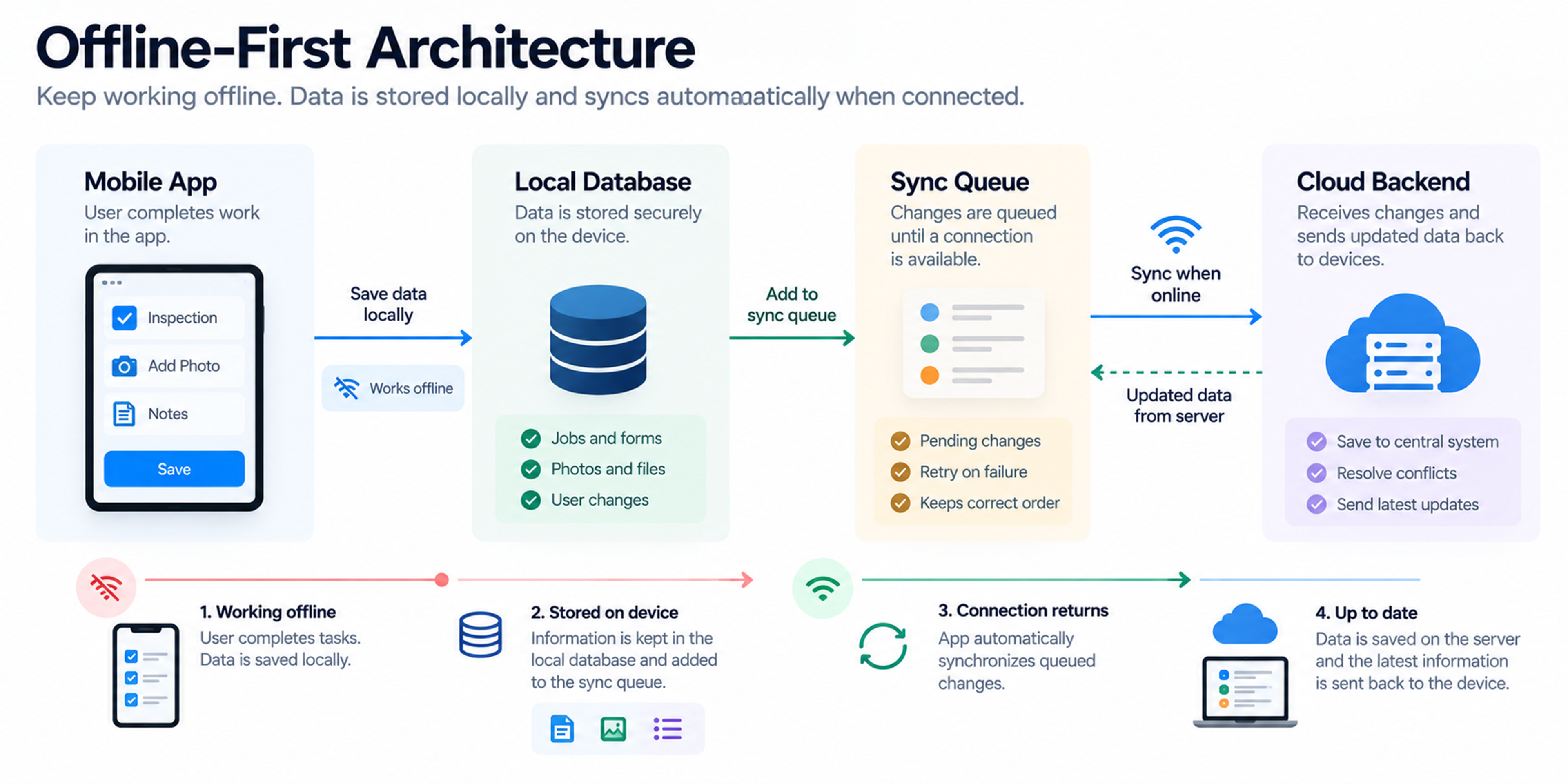Click the Save data locally label
The image size is (1568, 784).
tap(388, 304)
